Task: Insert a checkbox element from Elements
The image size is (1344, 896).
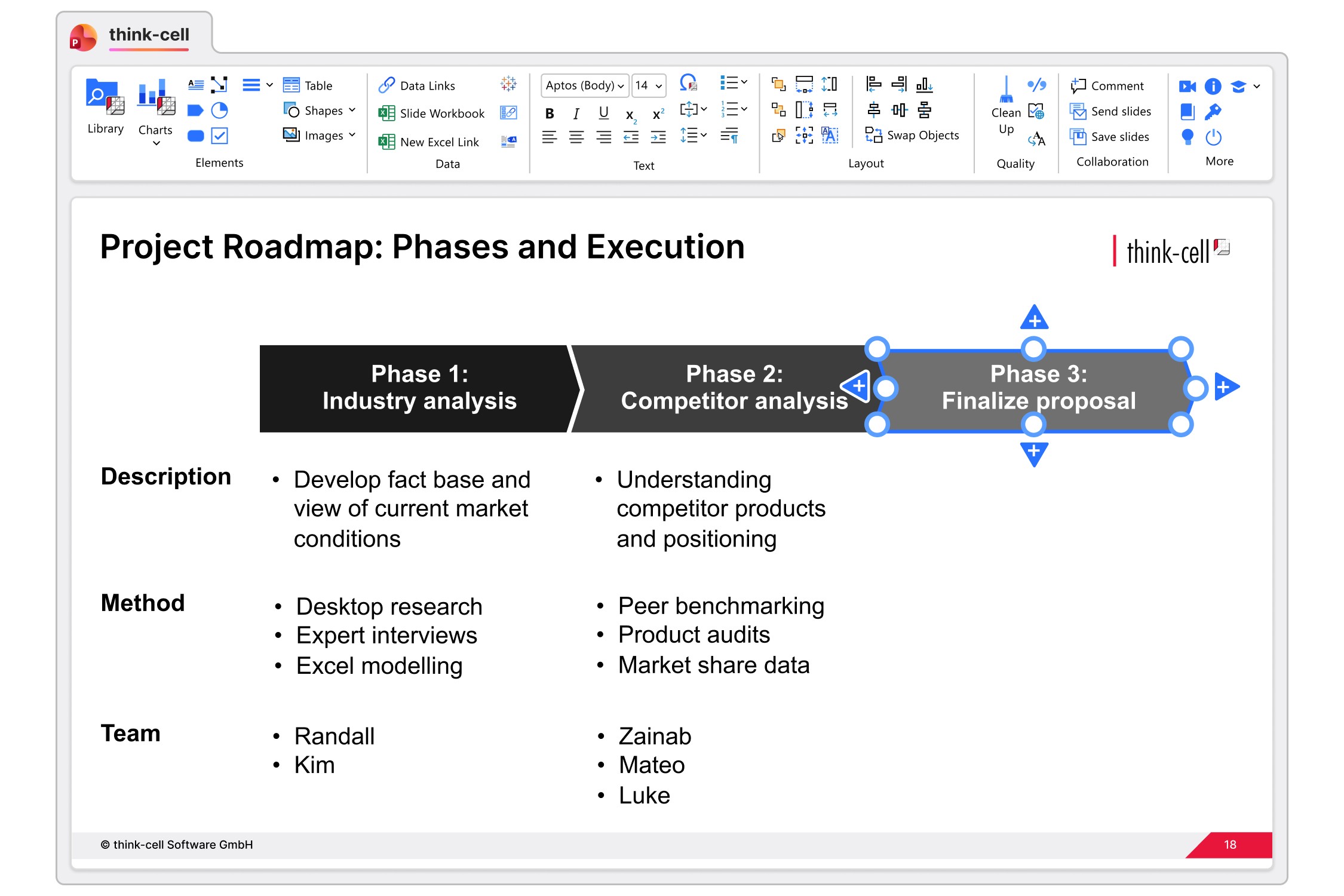Action: coord(220,136)
